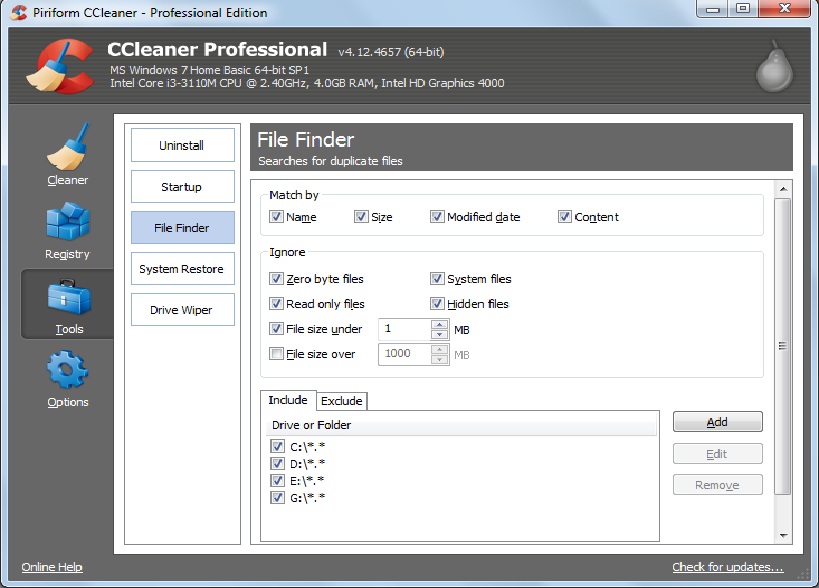
Task: Click File size over up arrow
Action: pos(439,349)
